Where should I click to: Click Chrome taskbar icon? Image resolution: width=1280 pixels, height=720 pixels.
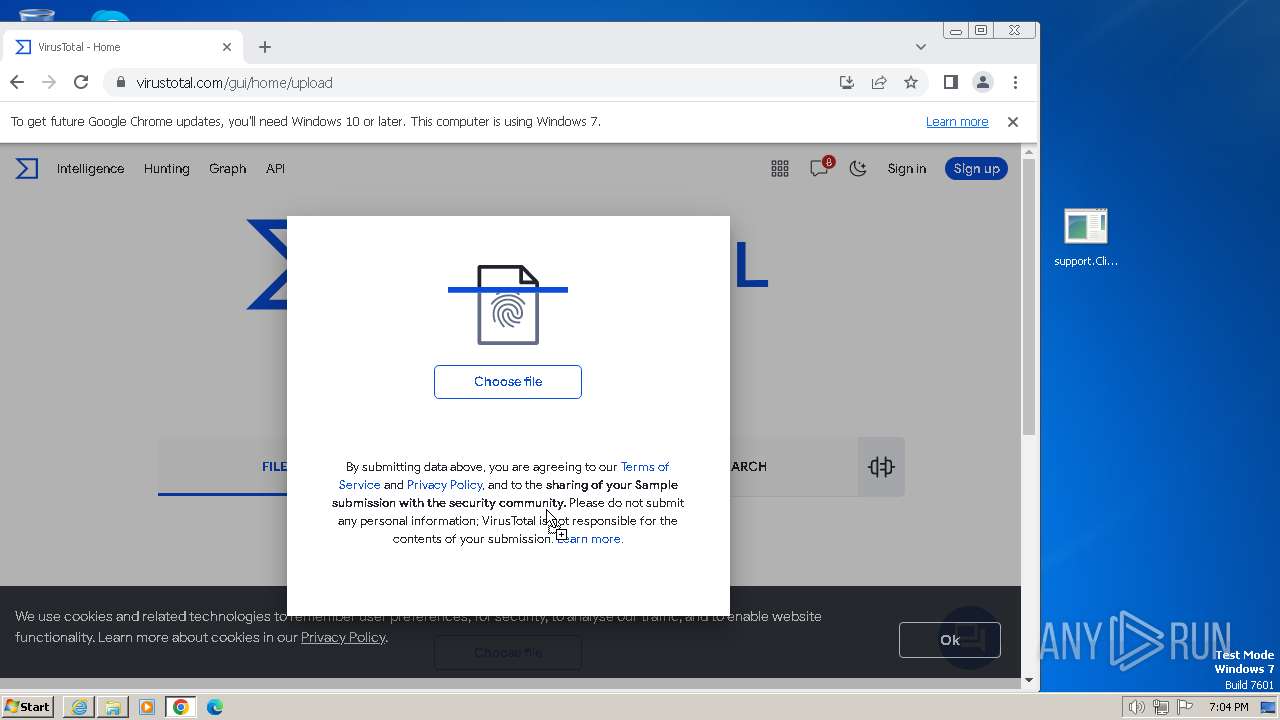click(181, 707)
